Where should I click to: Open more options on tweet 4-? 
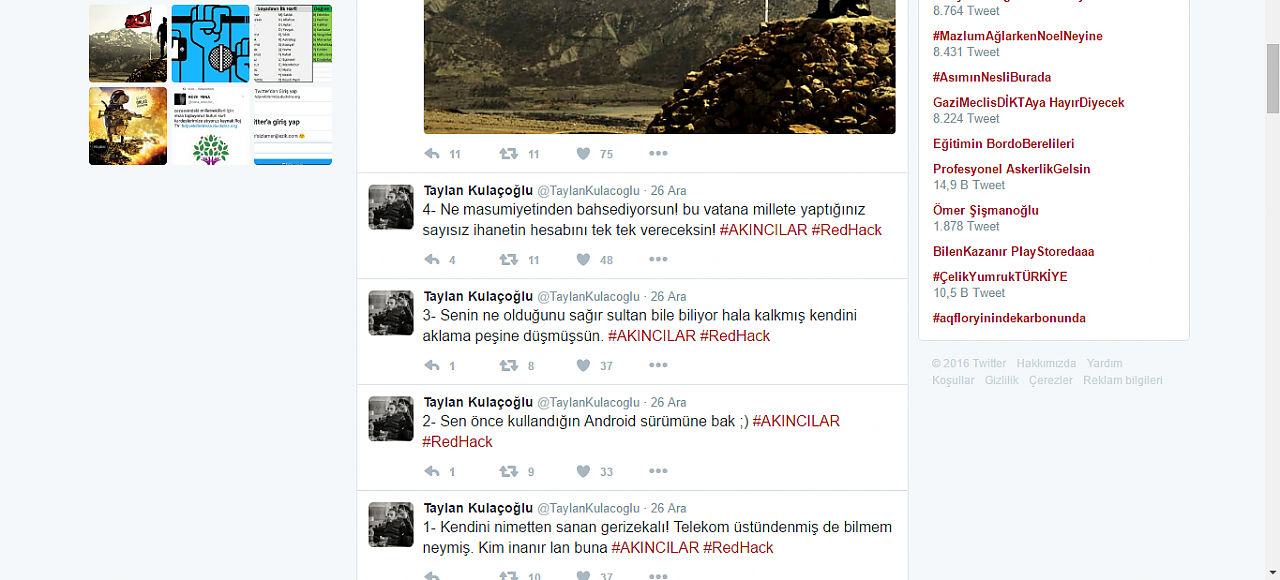click(x=658, y=260)
